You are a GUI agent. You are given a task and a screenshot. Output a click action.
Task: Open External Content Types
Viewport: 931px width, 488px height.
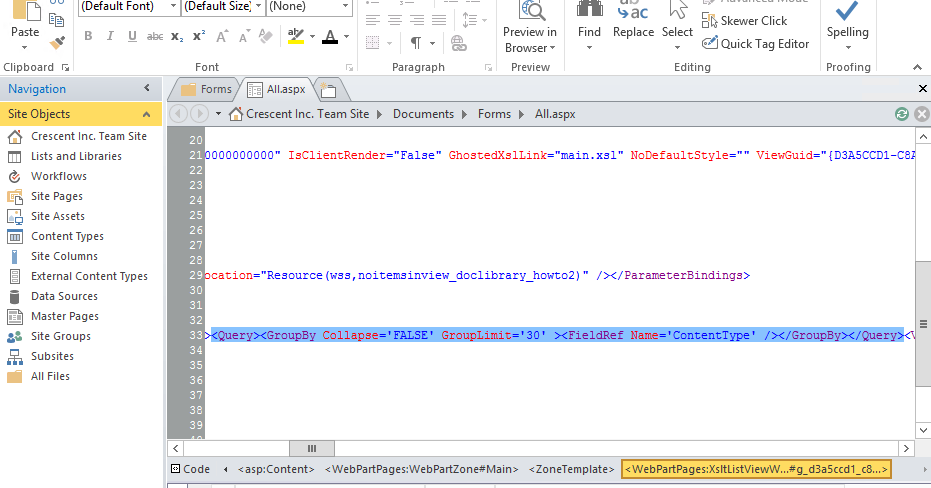(x=77, y=276)
